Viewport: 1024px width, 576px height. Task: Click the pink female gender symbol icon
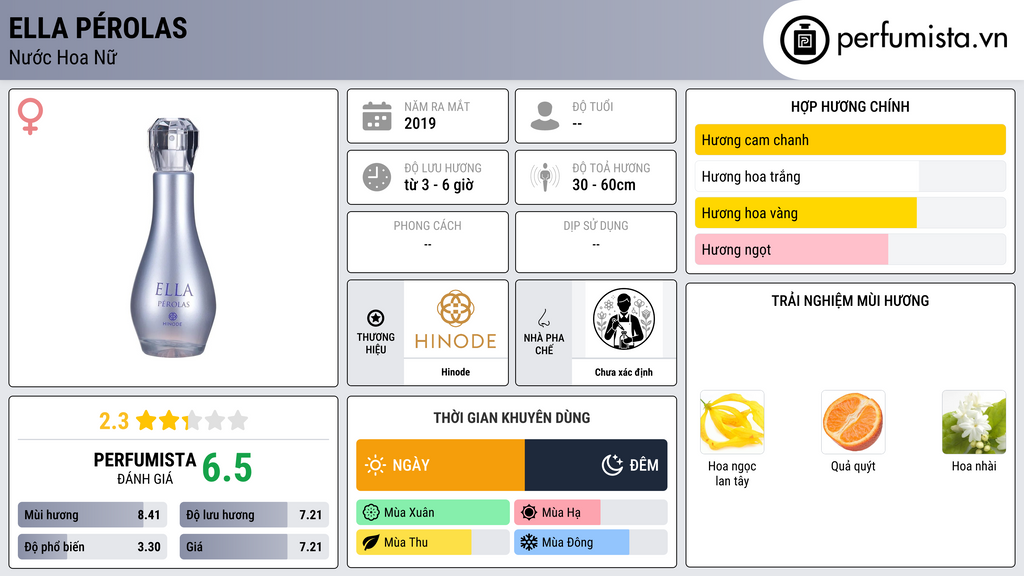pos(30,116)
